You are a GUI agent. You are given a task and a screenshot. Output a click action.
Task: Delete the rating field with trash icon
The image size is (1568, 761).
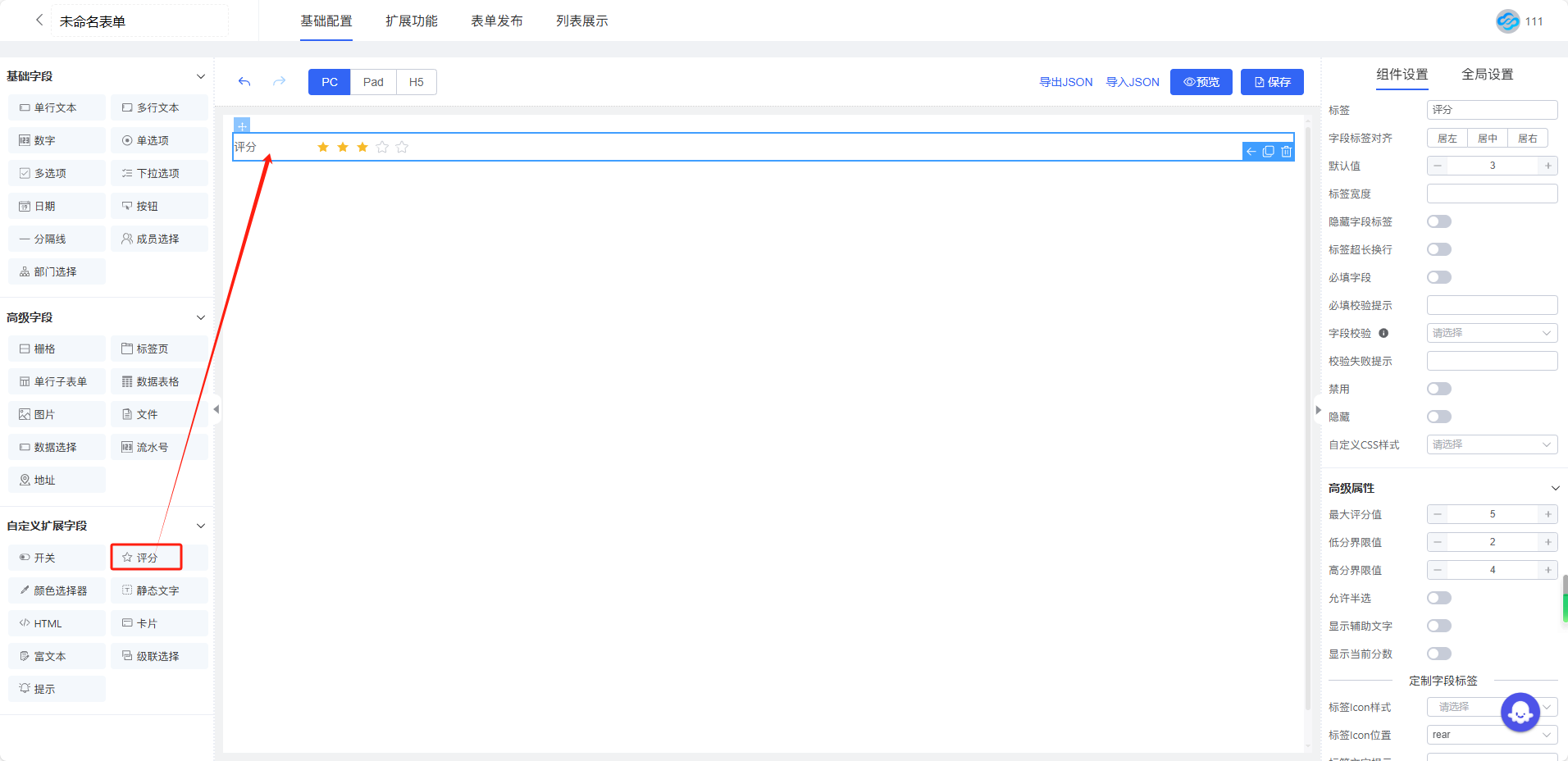1286,152
